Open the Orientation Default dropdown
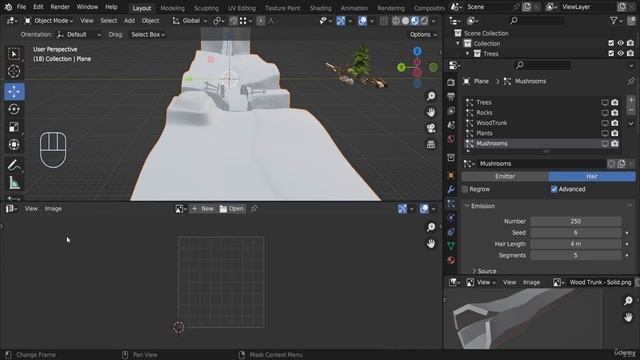This screenshot has width=640, height=360. tap(79, 35)
